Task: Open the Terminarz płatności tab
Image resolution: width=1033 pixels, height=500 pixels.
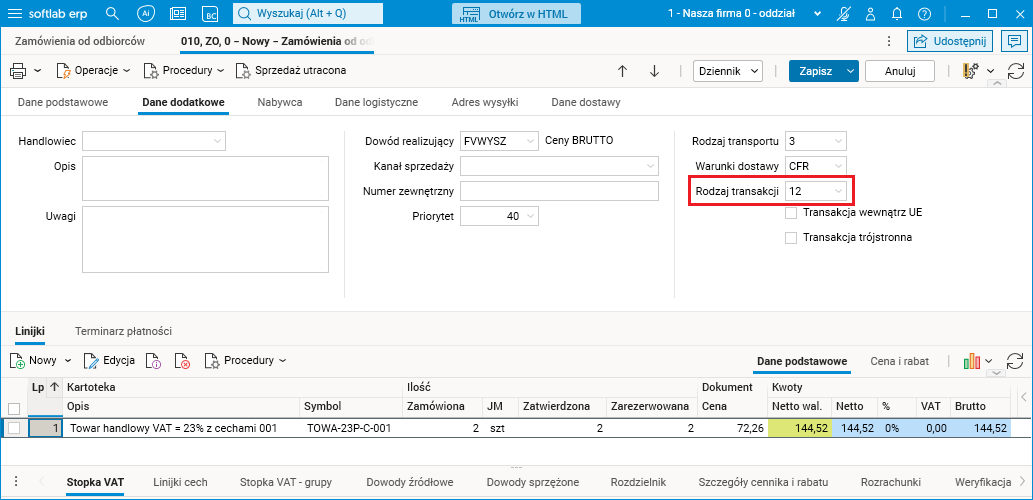Action: pyautogui.click(x=124, y=330)
